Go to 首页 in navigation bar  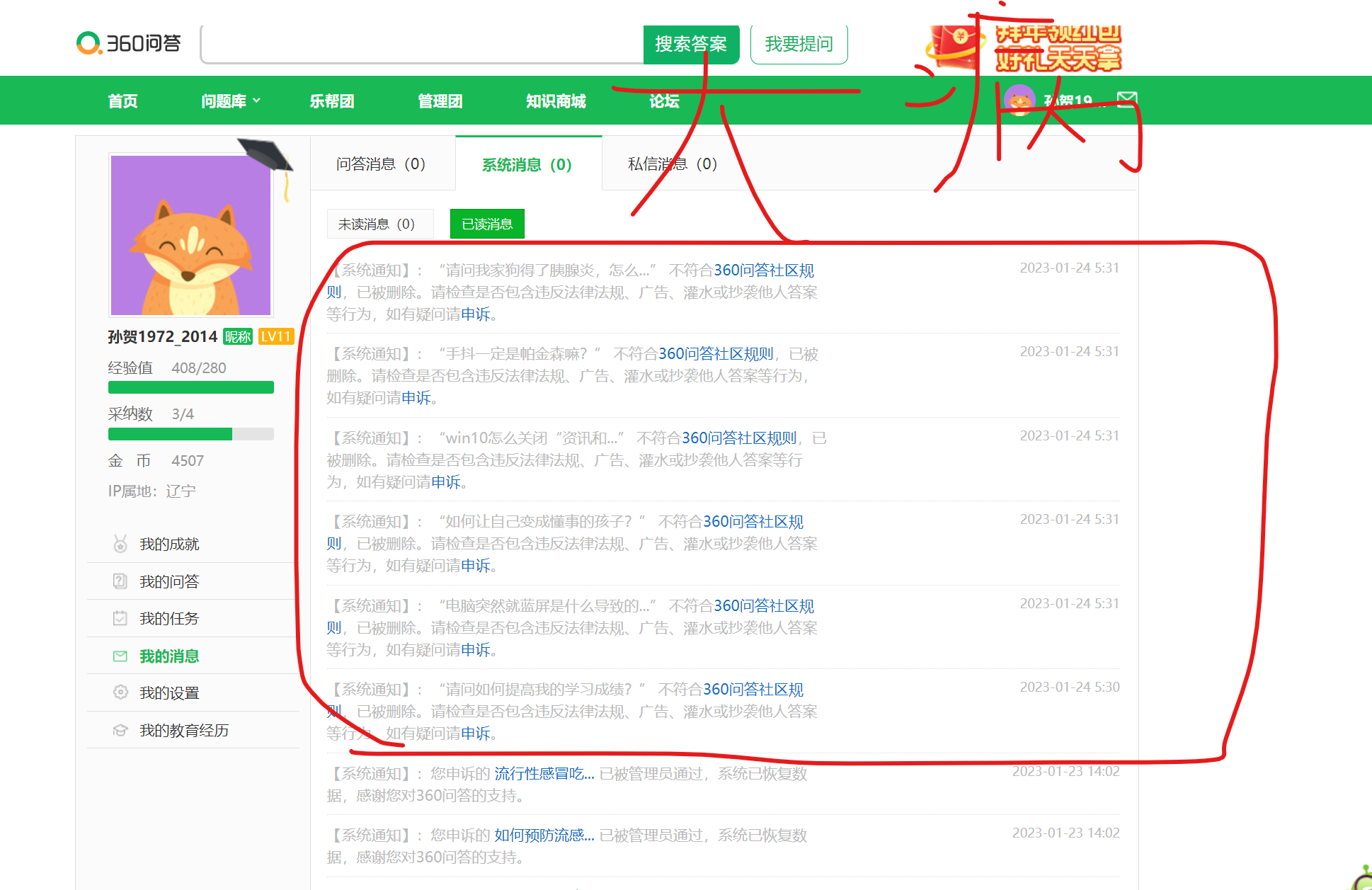[x=122, y=101]
